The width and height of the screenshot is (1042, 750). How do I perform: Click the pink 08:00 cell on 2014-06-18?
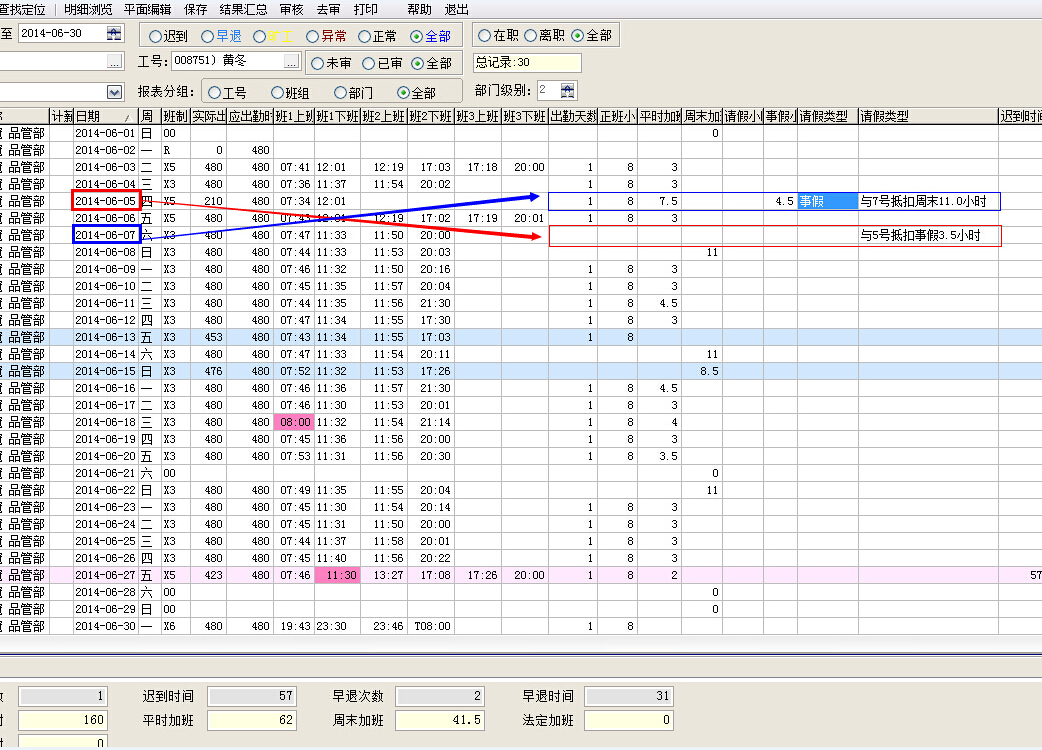pos(294,422)
